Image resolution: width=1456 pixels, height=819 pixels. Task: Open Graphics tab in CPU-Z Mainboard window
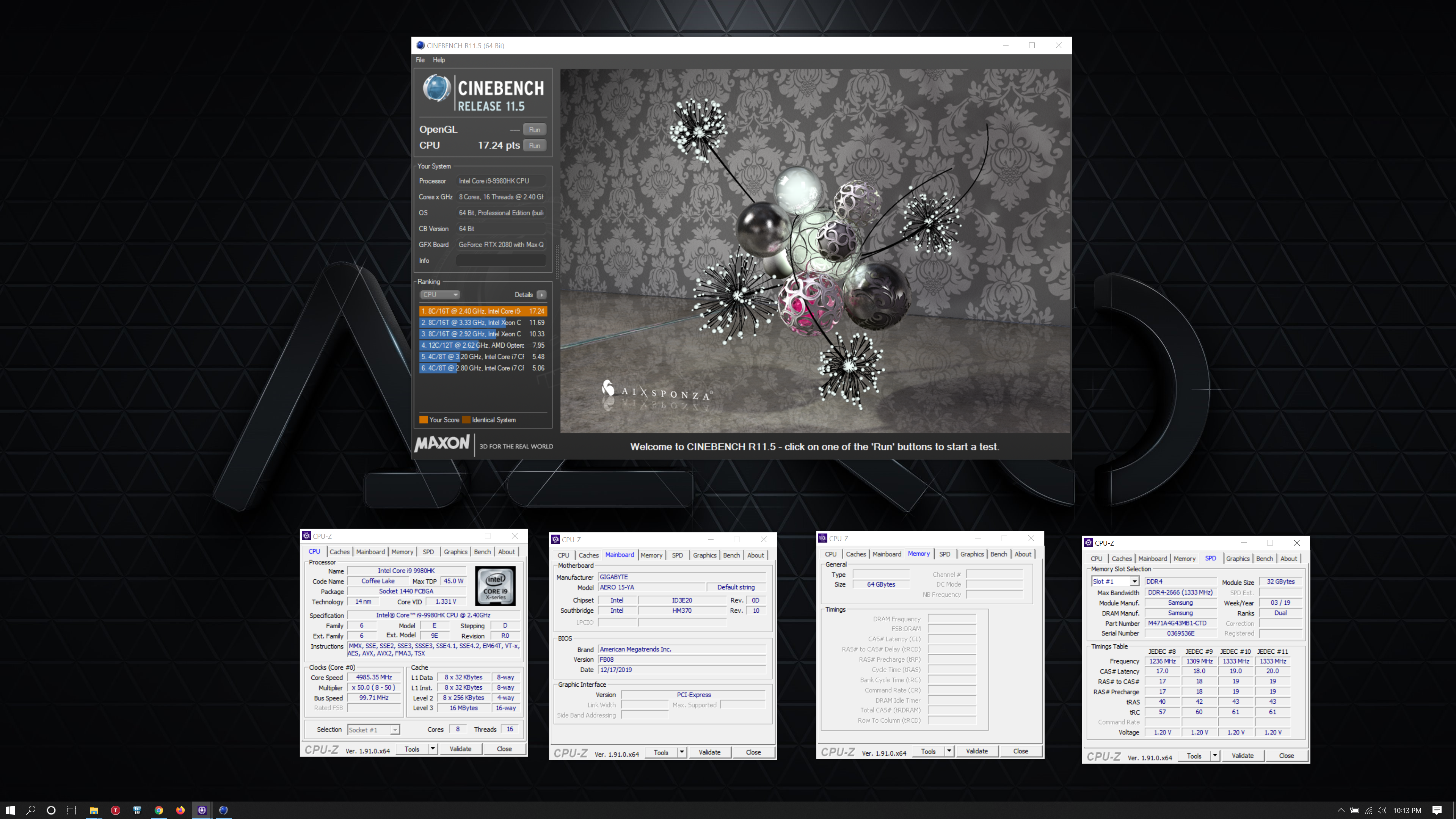[x=704, y=555]
